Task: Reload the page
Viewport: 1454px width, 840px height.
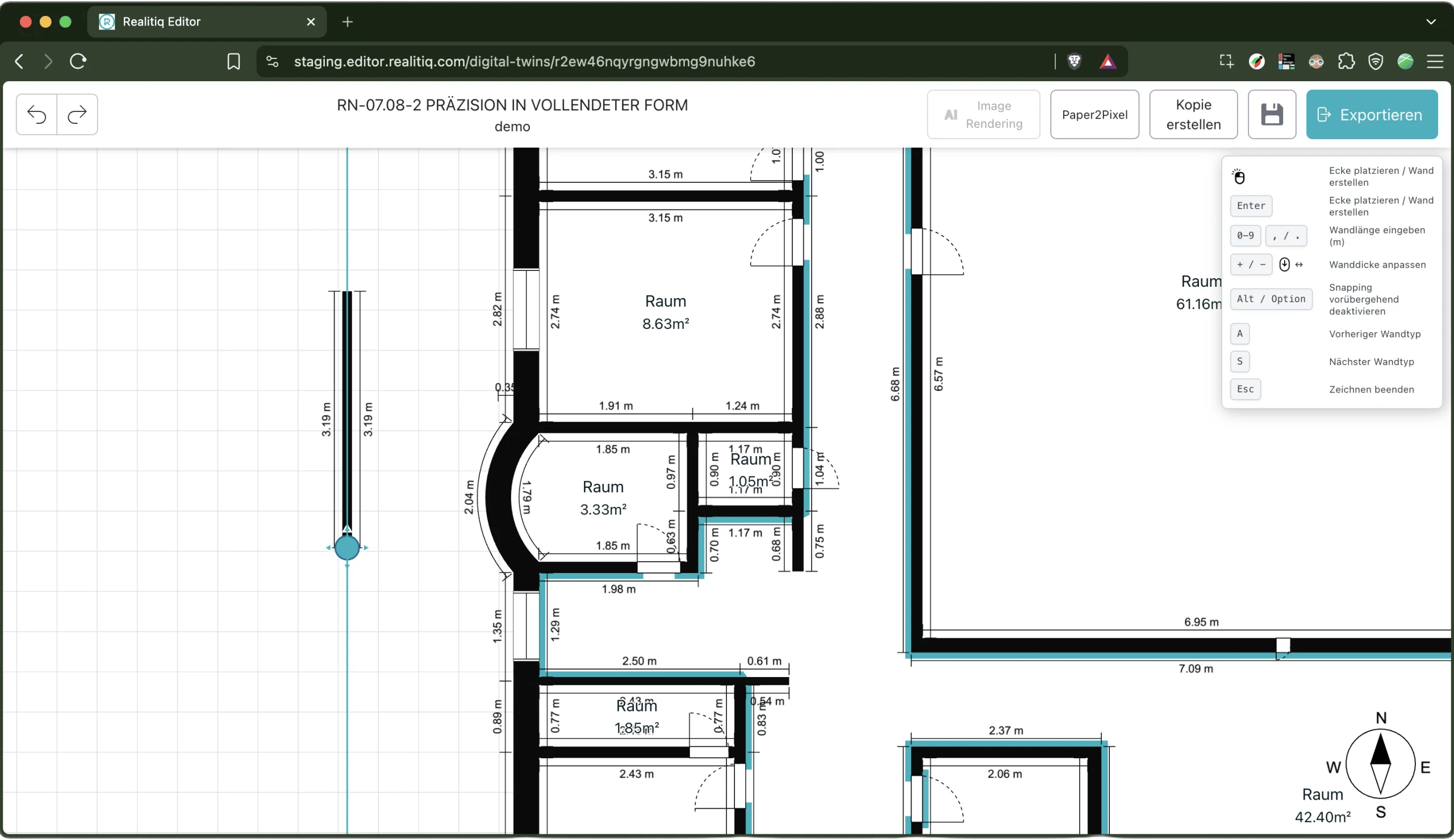Action: pos(78,61)
